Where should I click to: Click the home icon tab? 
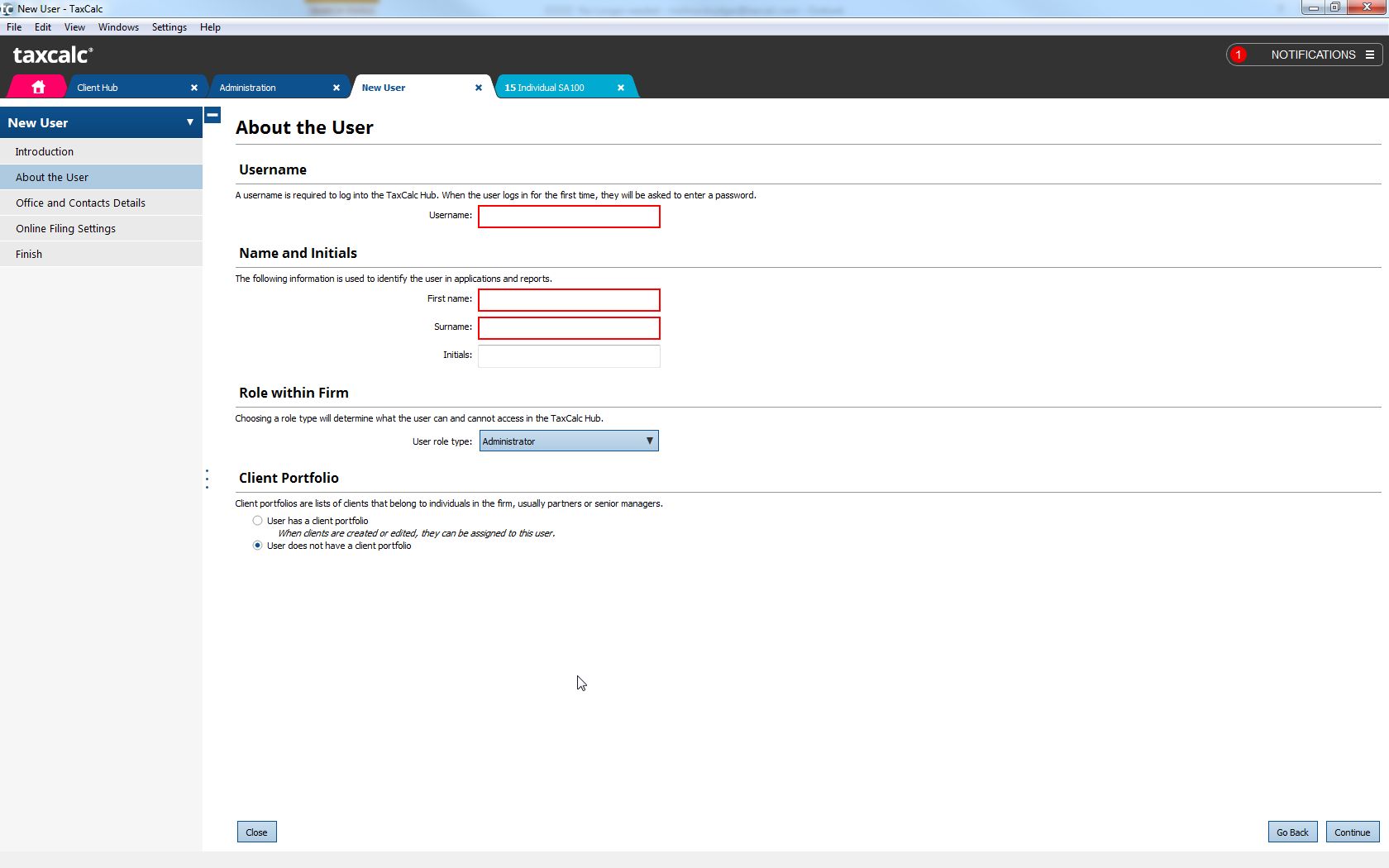(x=37, y=87)
